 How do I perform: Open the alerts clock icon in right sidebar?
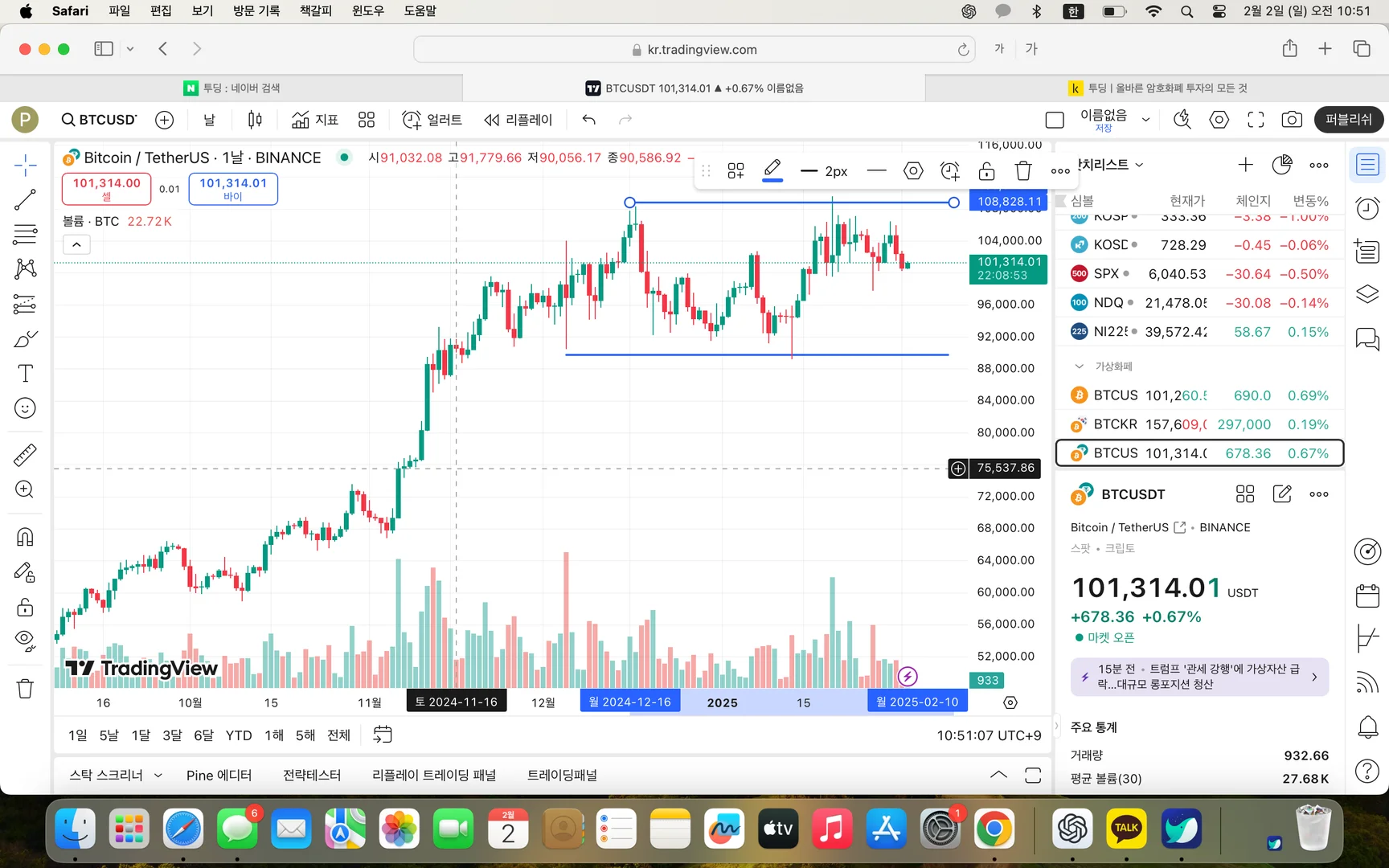point(1367,209)
